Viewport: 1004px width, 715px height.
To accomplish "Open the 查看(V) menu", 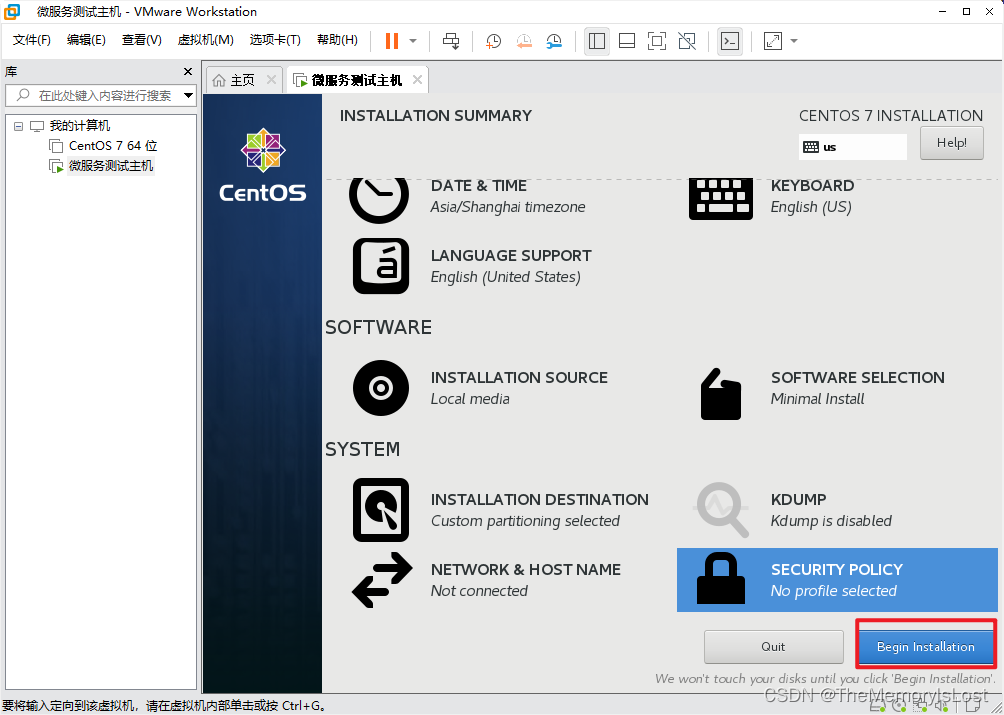I will point(142,40).
